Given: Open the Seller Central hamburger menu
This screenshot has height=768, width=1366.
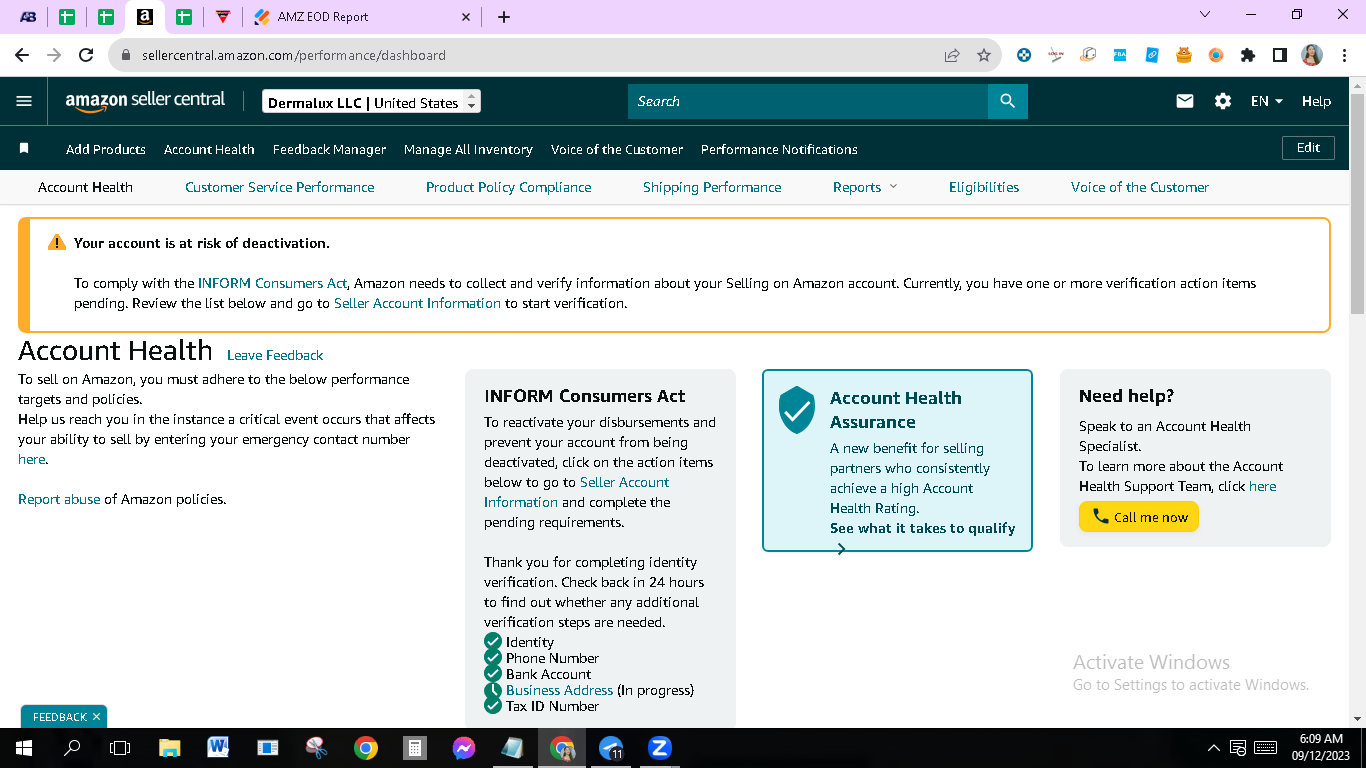Looking at the screenshot, I should (x=25, y=101).
